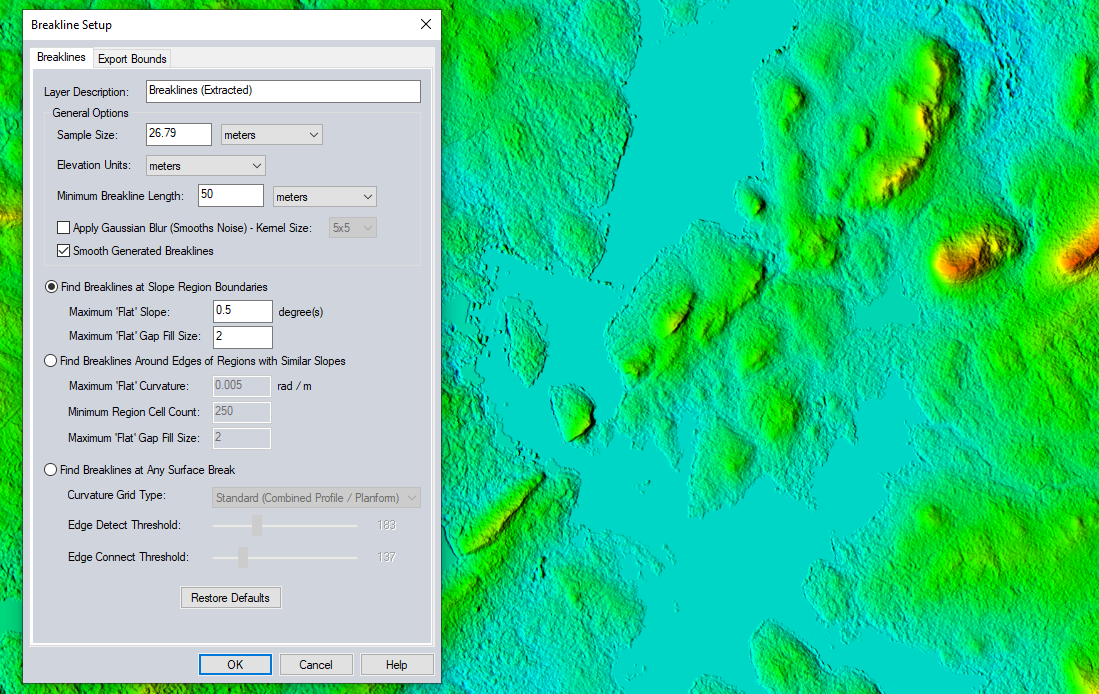Click the Cancel button
This screenshot has height=694, width=1099.
pos(316,665)
